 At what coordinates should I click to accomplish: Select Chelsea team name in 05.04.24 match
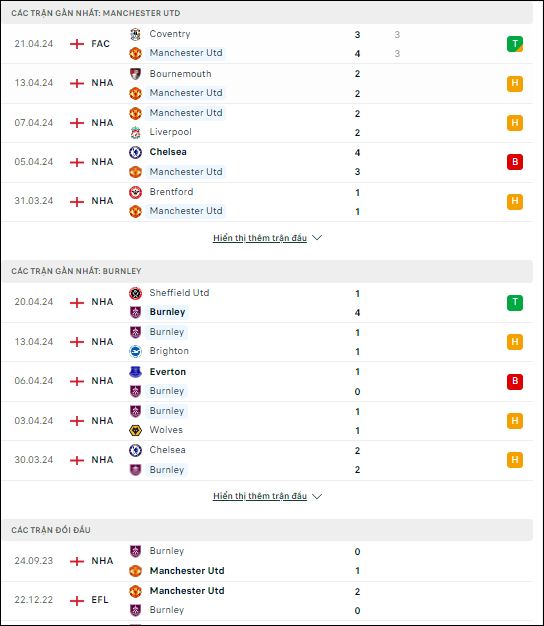point(168,152)
